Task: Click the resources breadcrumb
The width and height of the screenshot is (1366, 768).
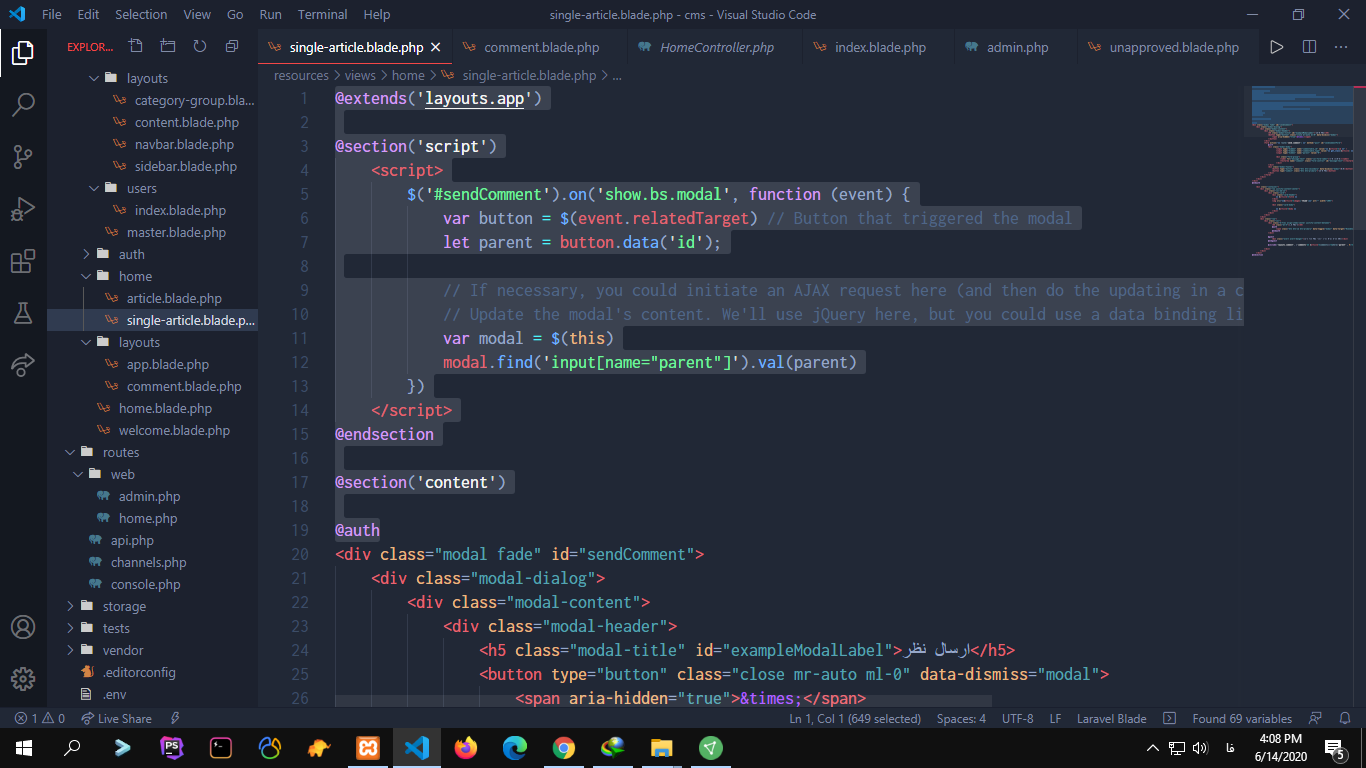Action: [x=301, y=75]
